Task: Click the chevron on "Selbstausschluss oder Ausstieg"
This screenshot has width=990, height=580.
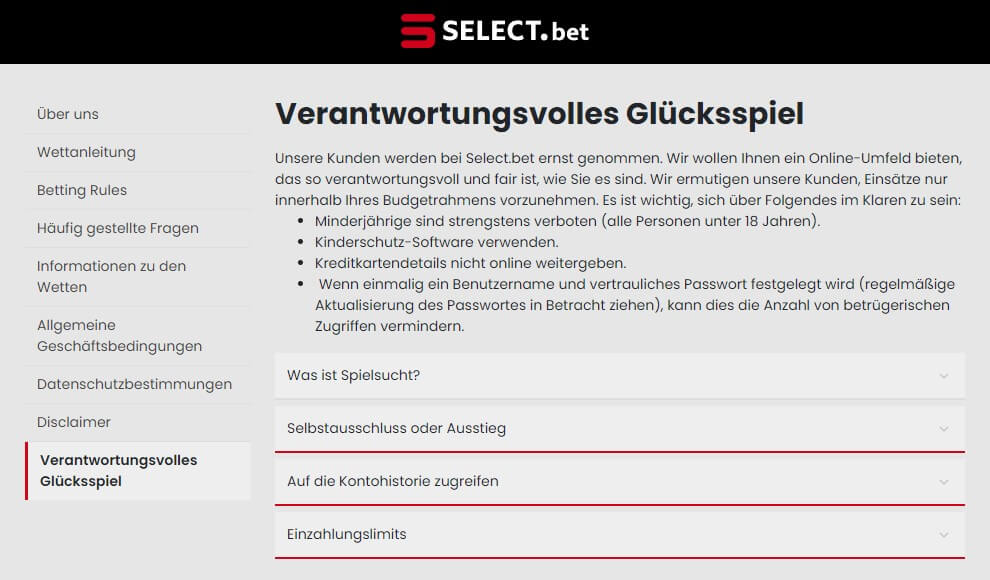Action: tap(941, 429)
